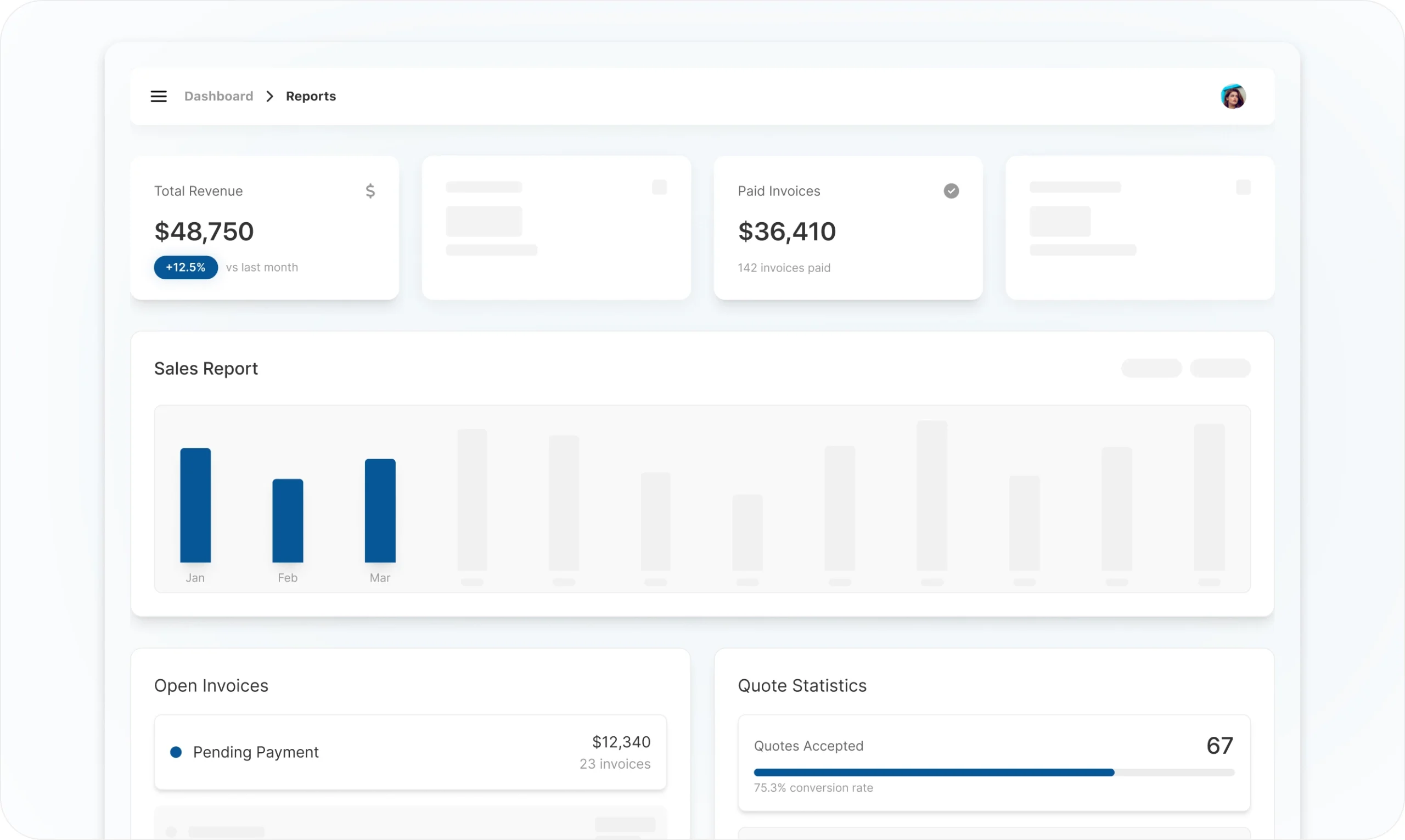The width and height of the screenshot is (1405, 840).
Task: Select the March bar in chart
Action: pos(380,510)
